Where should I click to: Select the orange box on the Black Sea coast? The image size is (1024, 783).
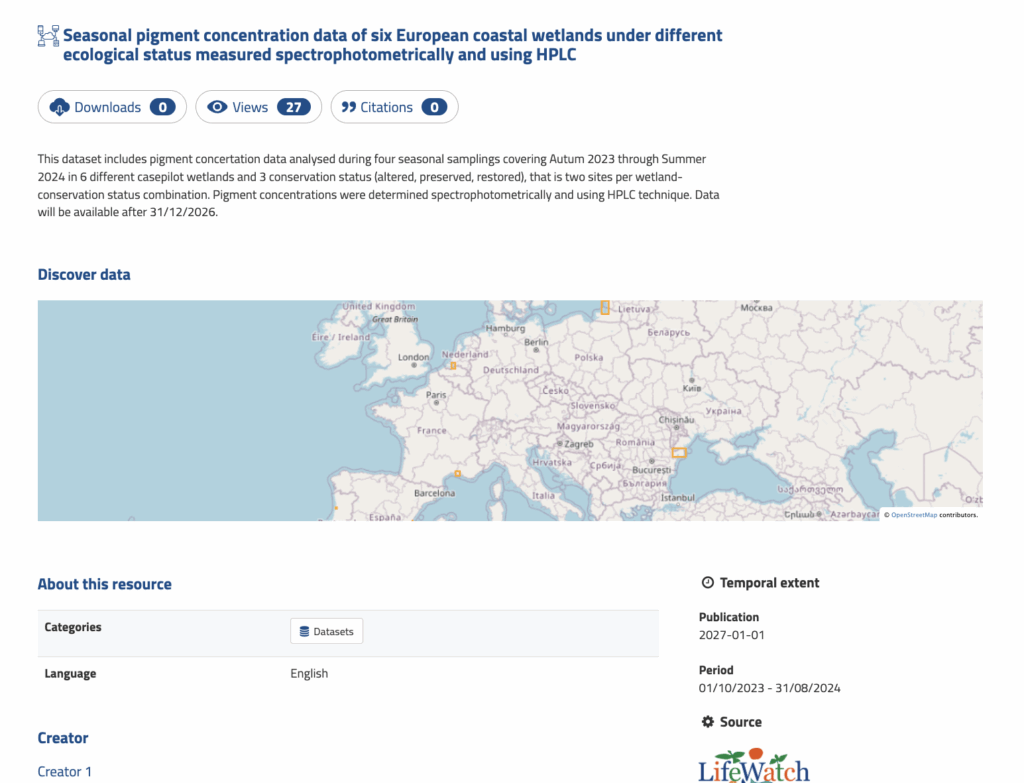679,452
